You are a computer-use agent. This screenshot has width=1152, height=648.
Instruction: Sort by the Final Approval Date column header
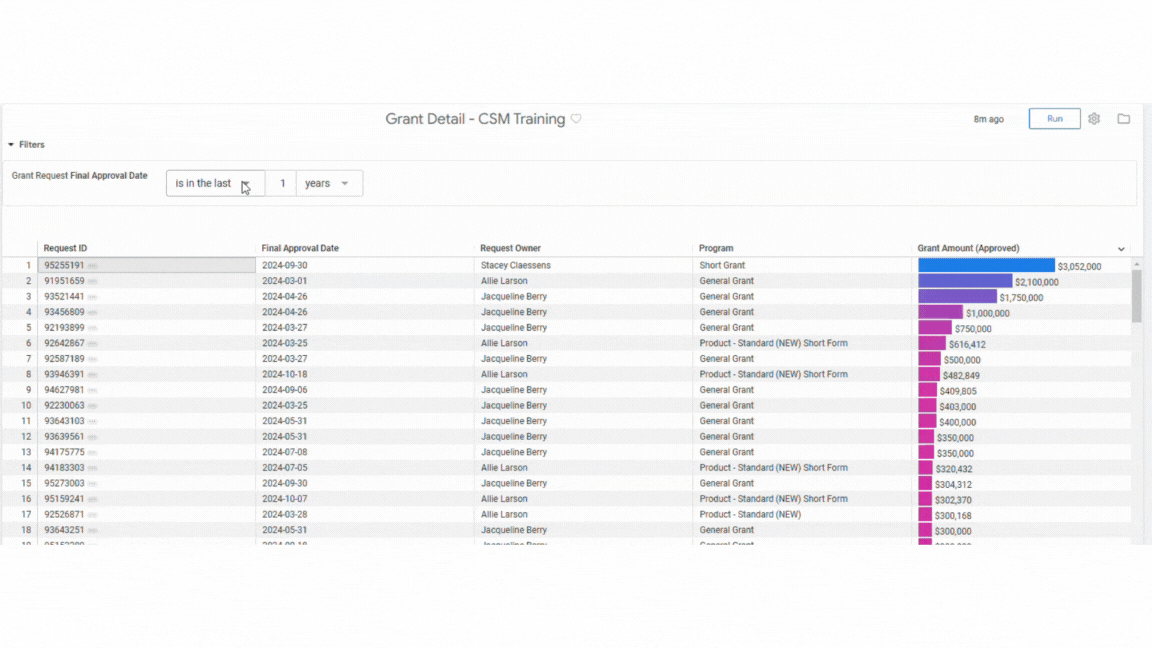point(300,248)
